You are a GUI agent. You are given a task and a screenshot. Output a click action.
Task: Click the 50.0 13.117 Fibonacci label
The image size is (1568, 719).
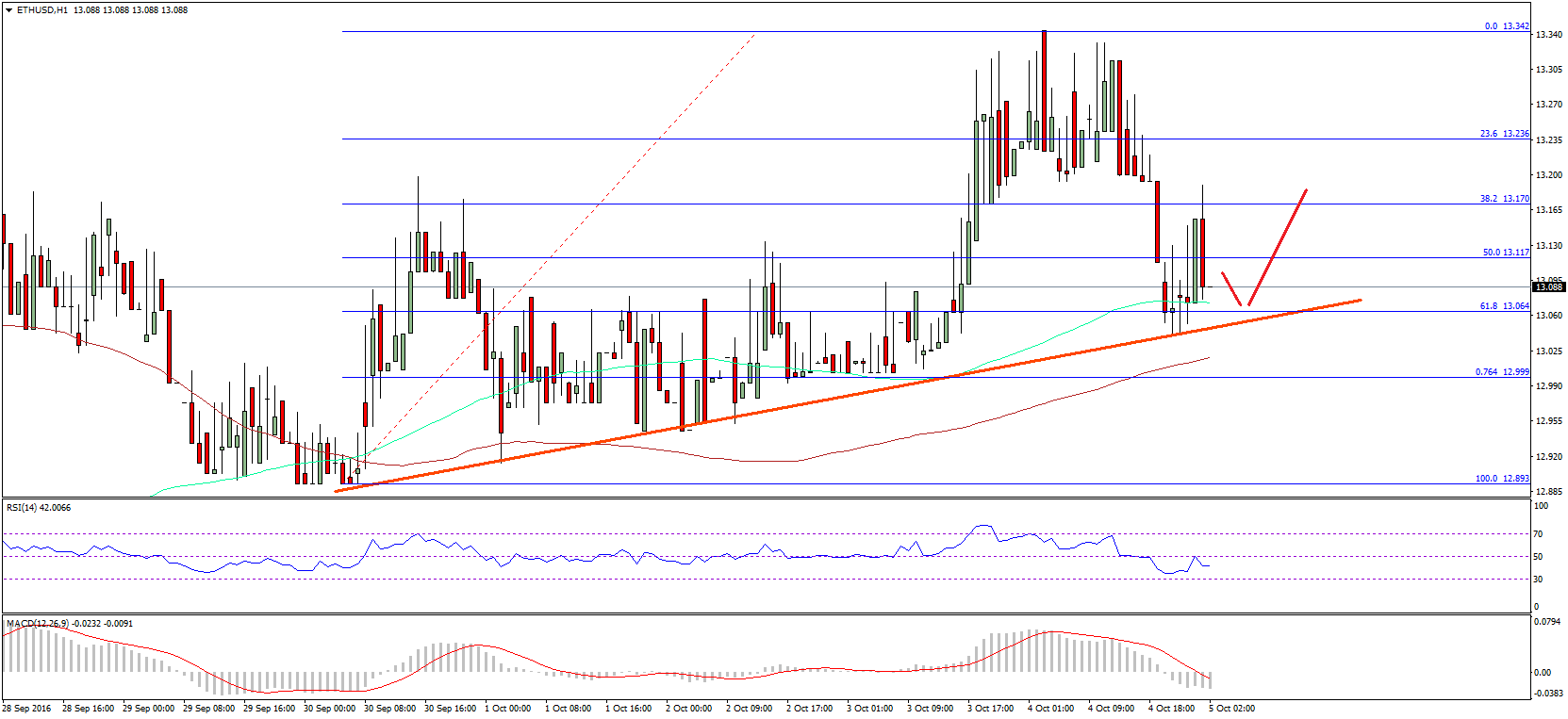point(1505,253)
